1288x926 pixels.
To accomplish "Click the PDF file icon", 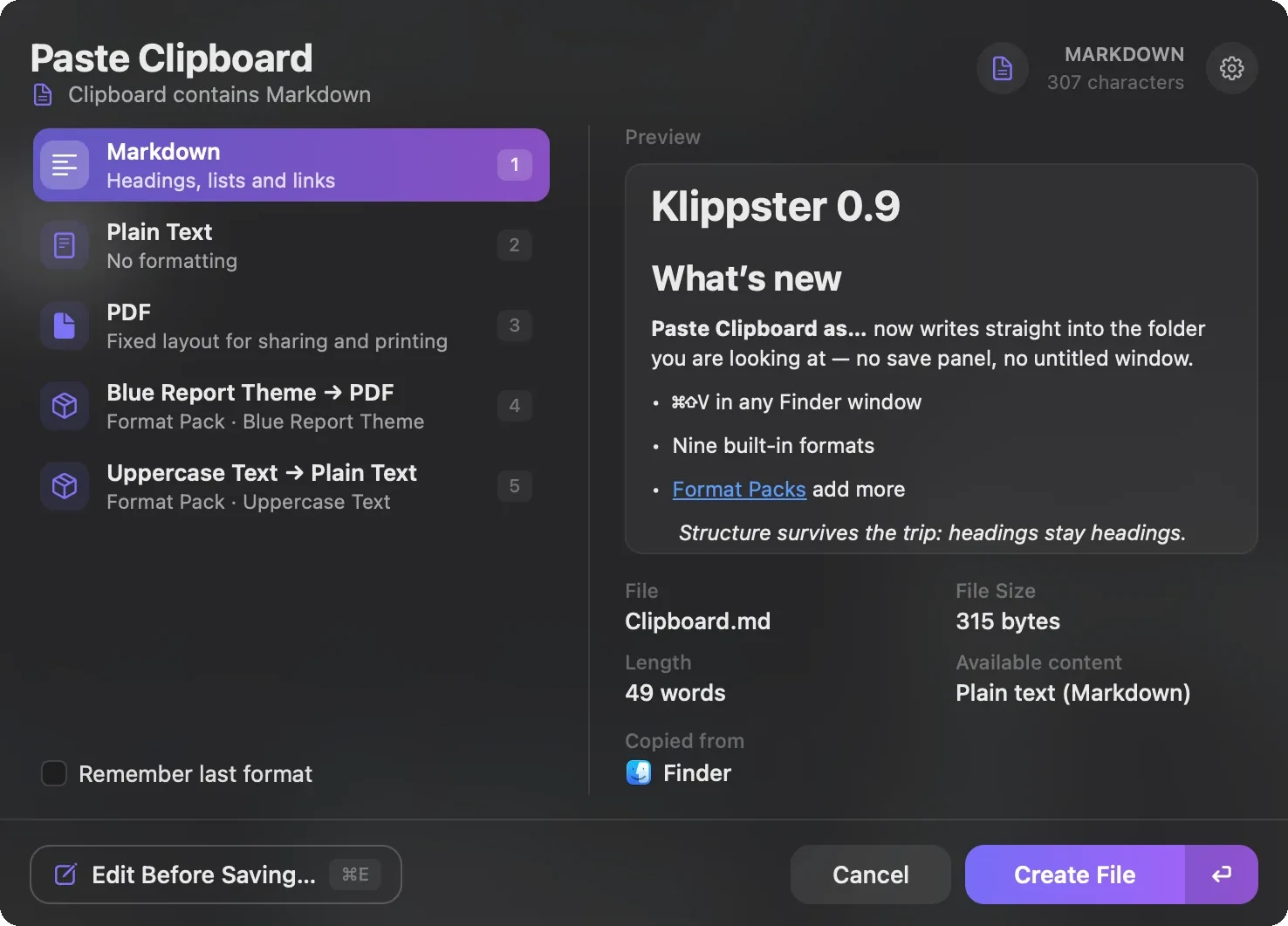I will [65, 326].
